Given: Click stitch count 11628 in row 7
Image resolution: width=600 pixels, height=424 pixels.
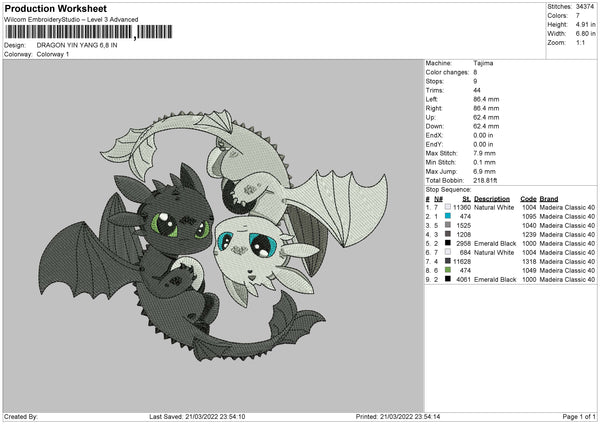Looking at the screenshot, I should tap(462, 261).
